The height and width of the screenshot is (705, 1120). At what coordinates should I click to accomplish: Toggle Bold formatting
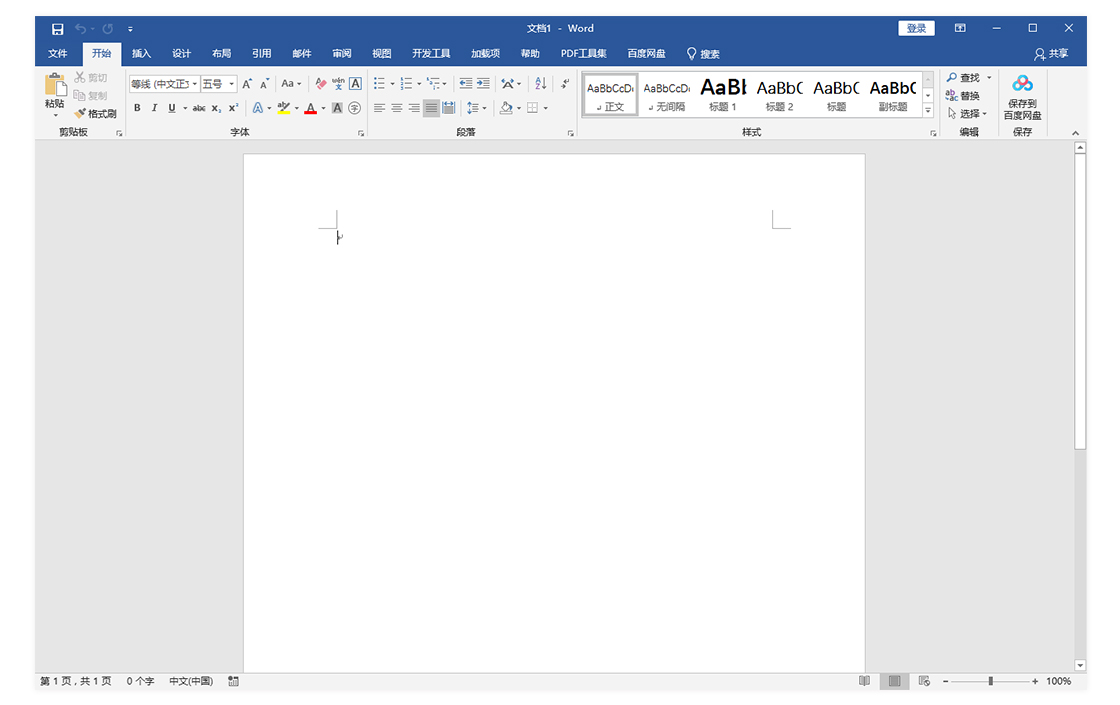coord(137,108)
